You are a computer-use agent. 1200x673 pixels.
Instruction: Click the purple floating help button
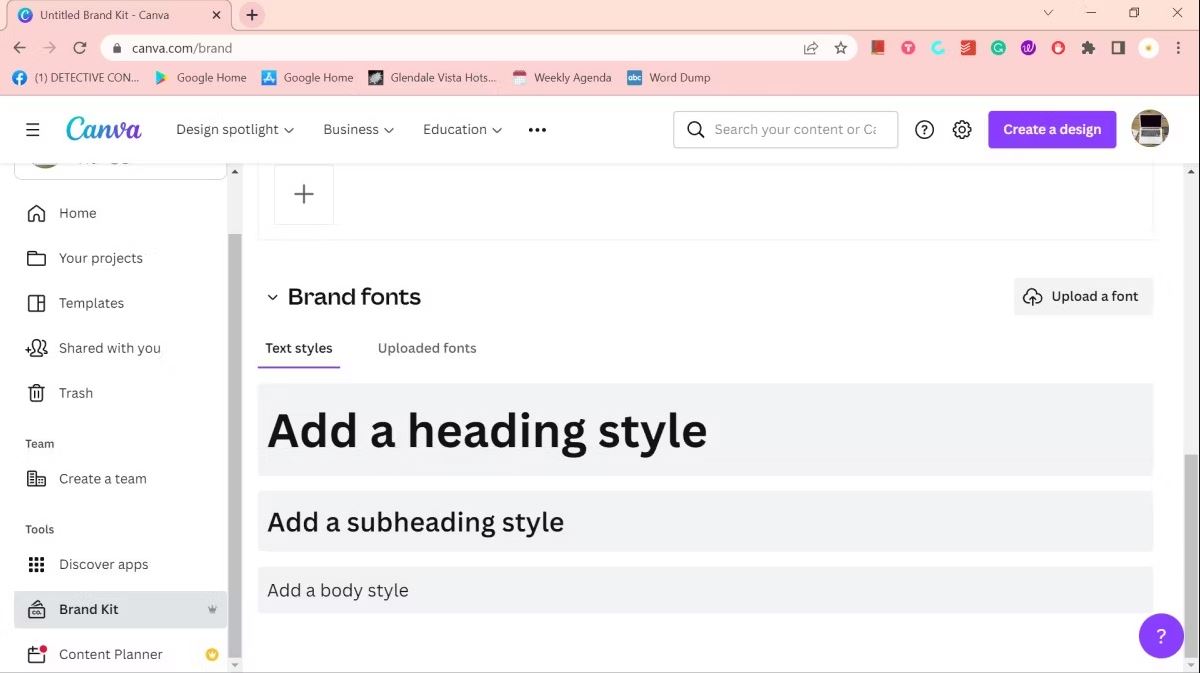(x=1161, y=636)
